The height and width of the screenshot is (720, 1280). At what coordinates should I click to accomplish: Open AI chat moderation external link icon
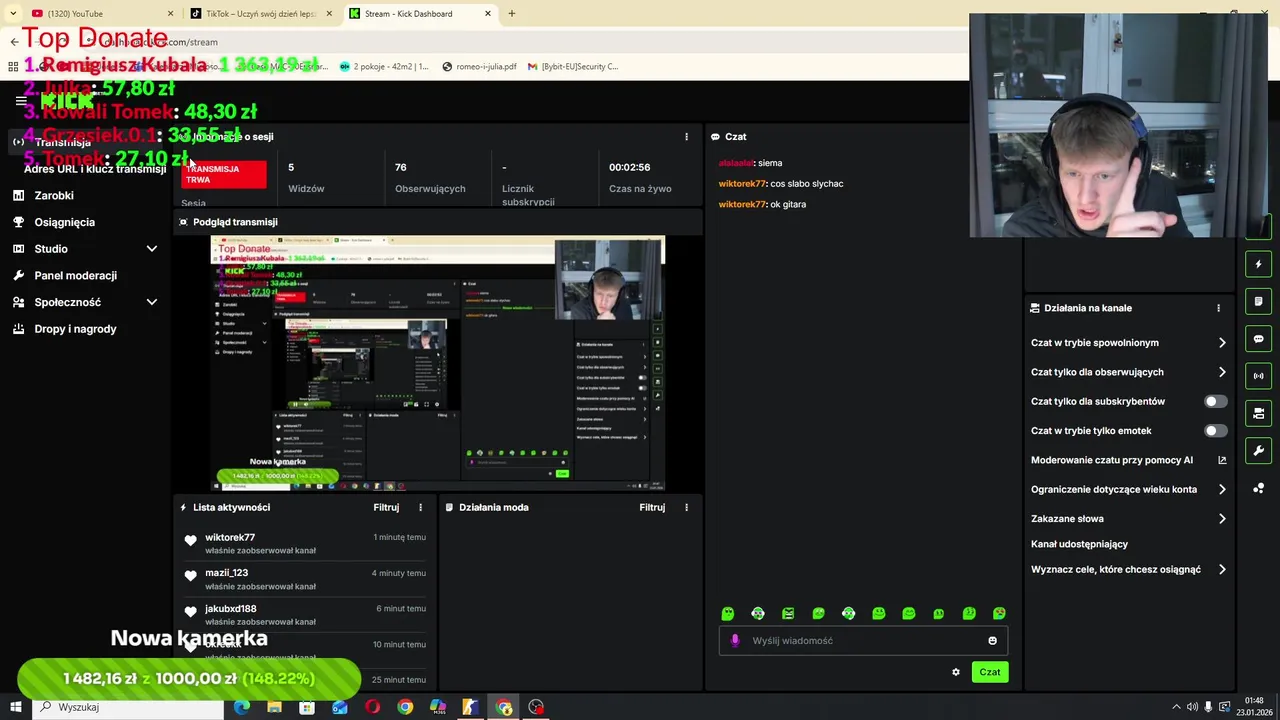tap(1222, 460)
